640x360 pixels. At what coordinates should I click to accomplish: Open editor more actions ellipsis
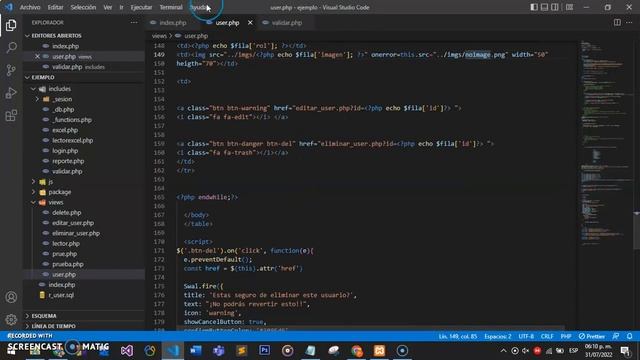tap(629, 22)
